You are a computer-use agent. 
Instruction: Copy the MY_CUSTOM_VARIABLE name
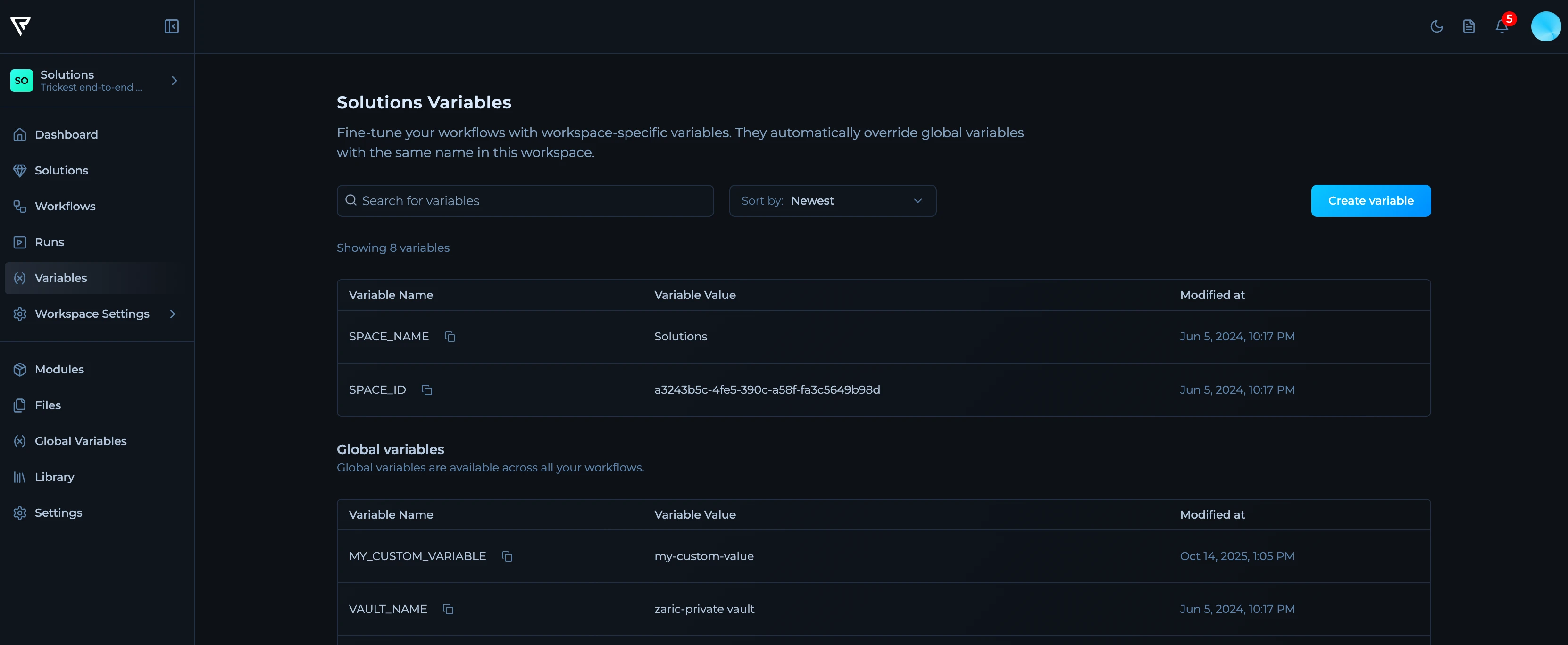pos(507,556)
